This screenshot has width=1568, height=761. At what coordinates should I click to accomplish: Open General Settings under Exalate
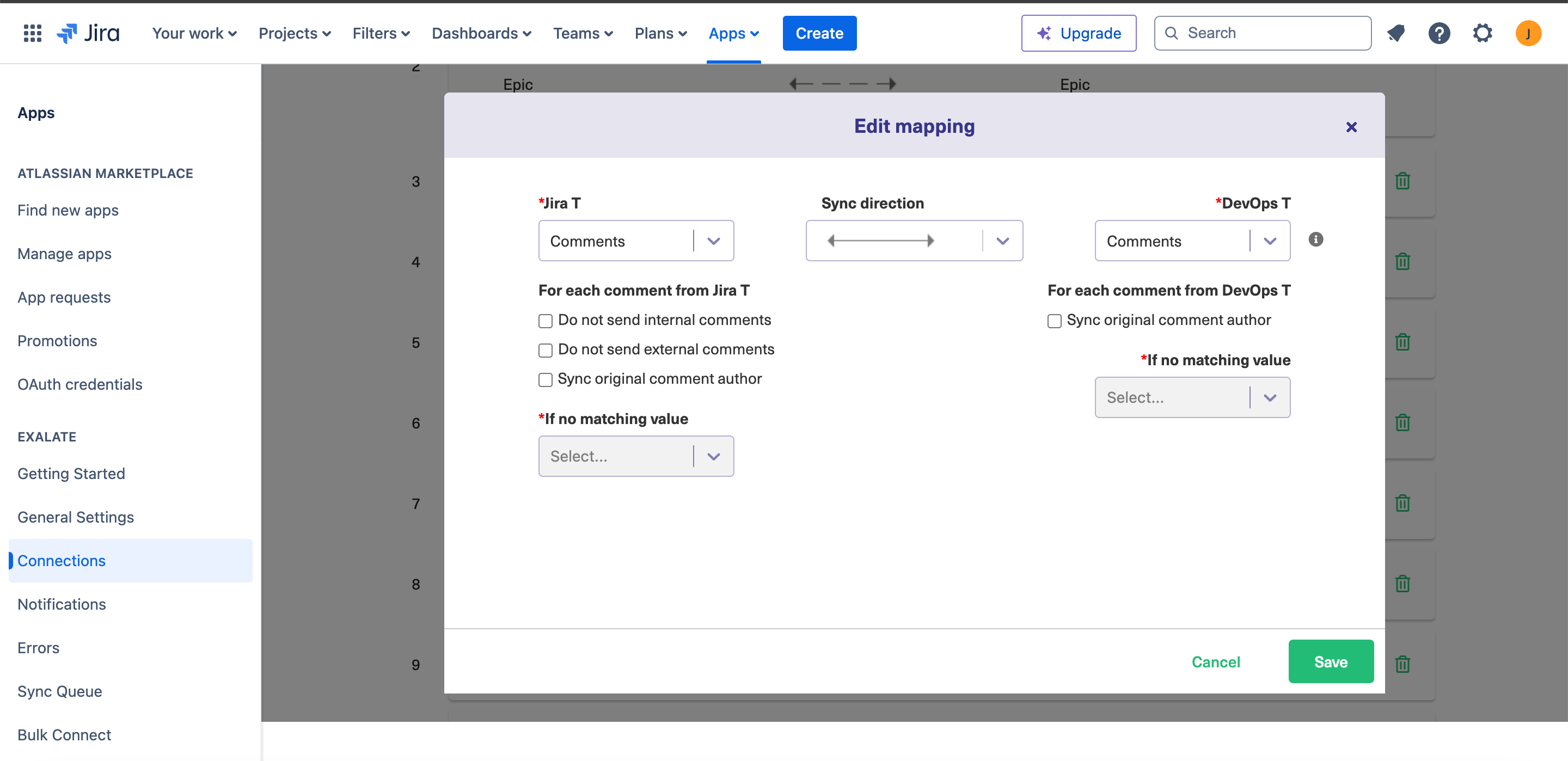(x=76, y=517)
